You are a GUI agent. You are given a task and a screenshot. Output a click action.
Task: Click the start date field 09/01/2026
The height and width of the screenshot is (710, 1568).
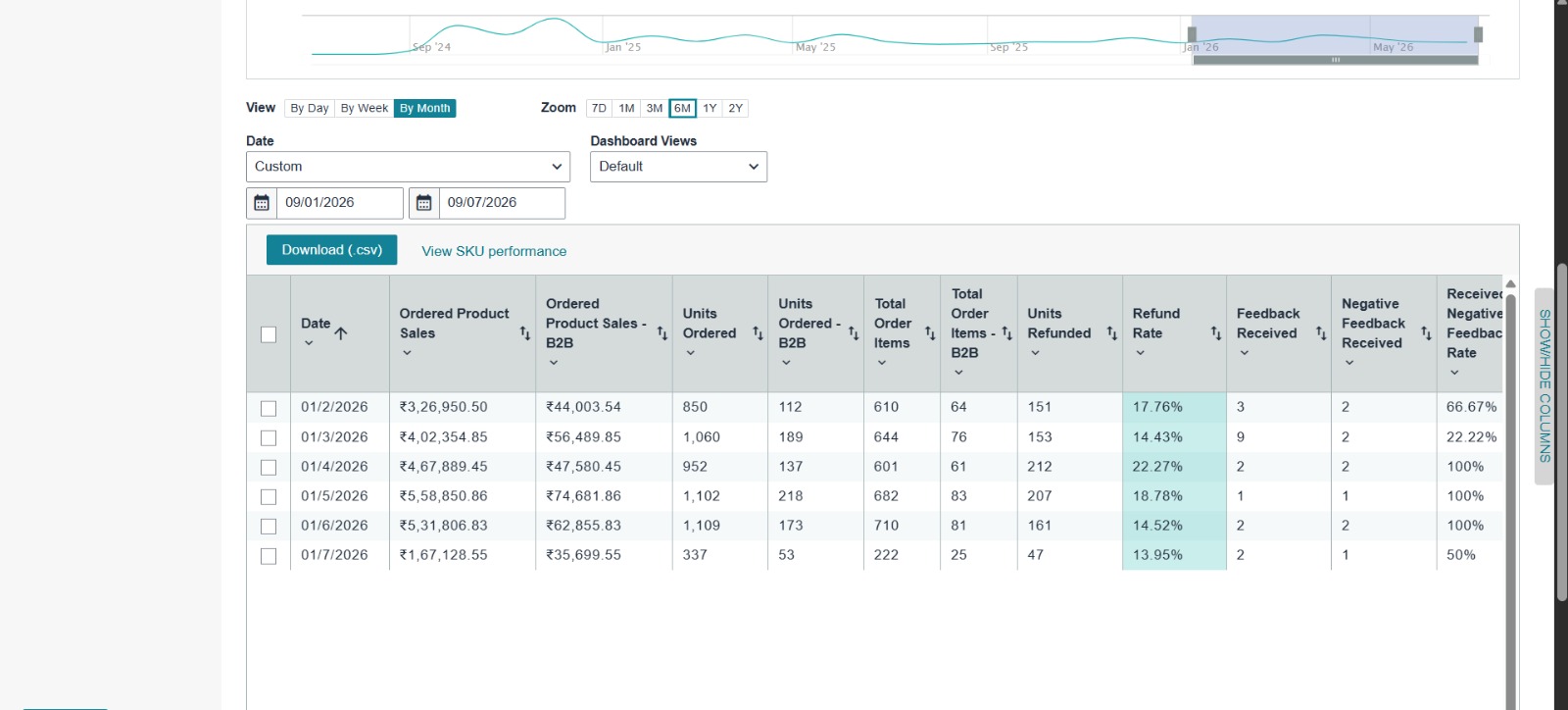tap(339, 203)
